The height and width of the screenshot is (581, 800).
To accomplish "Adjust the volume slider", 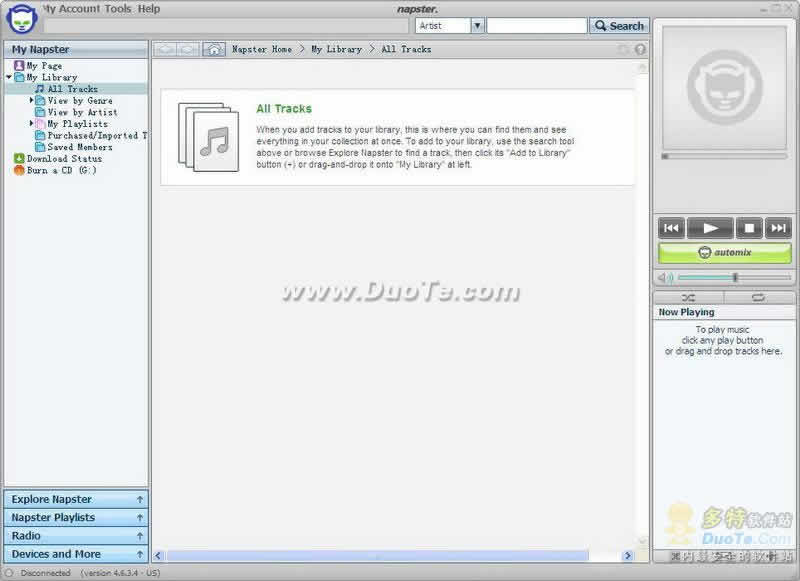I will click(x=735, y=277).
